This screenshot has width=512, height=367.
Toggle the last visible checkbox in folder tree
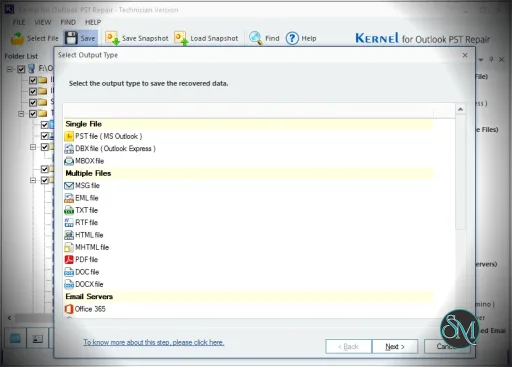pyautogui.click(x=44, y=180)
